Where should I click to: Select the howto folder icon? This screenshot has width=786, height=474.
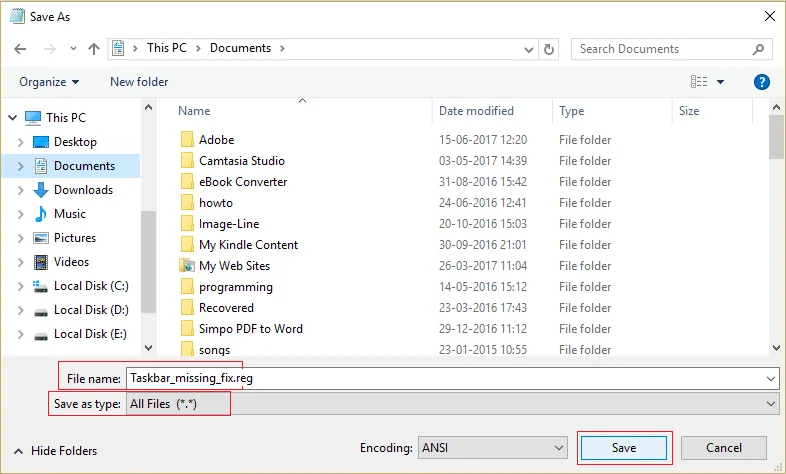click(187, 202)
